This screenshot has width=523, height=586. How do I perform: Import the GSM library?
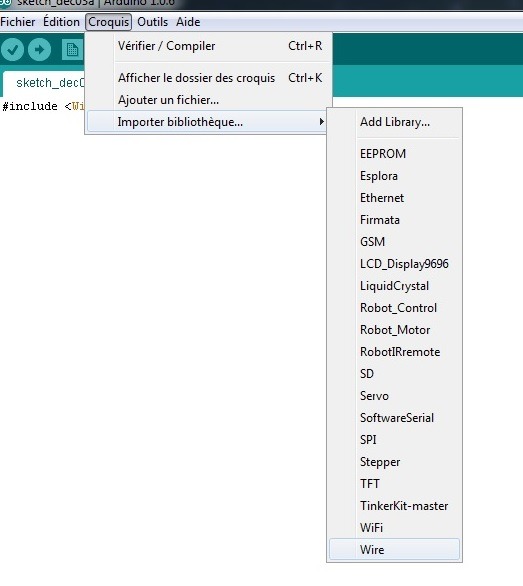click(394, 242)
